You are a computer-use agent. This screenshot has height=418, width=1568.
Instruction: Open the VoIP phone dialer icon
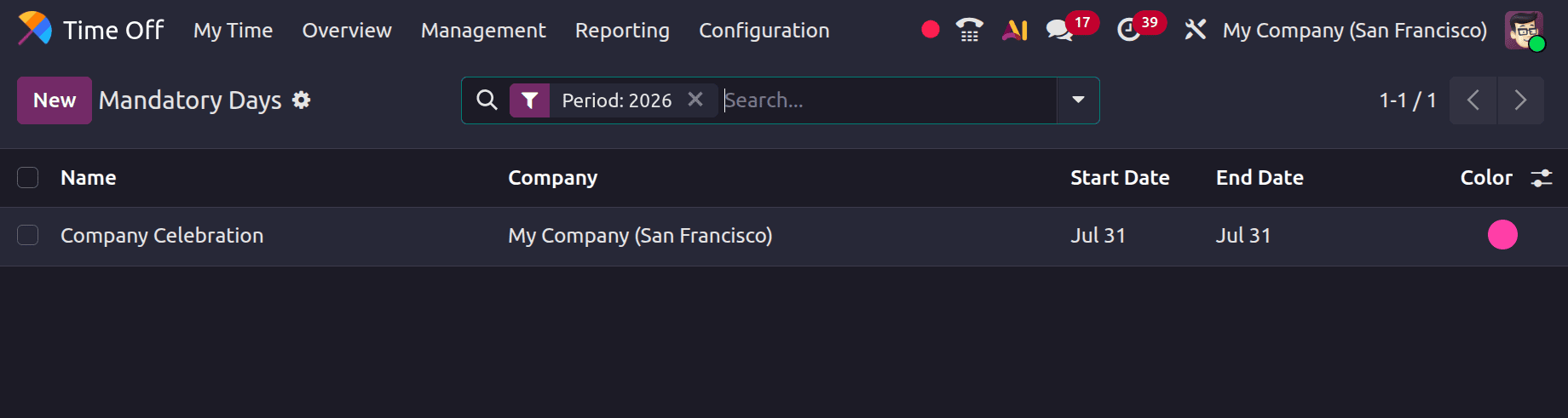point(969,30)
